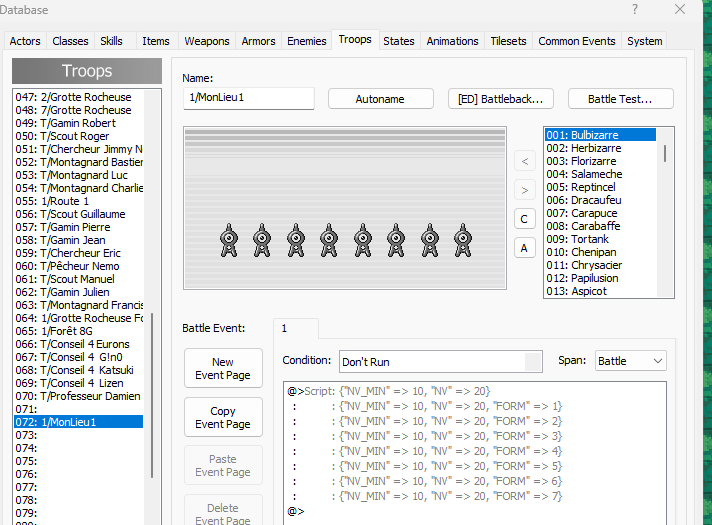Select troop 060: T/Pêcheur Nemo
Screen dimensions: 712x525
[79, 266]
